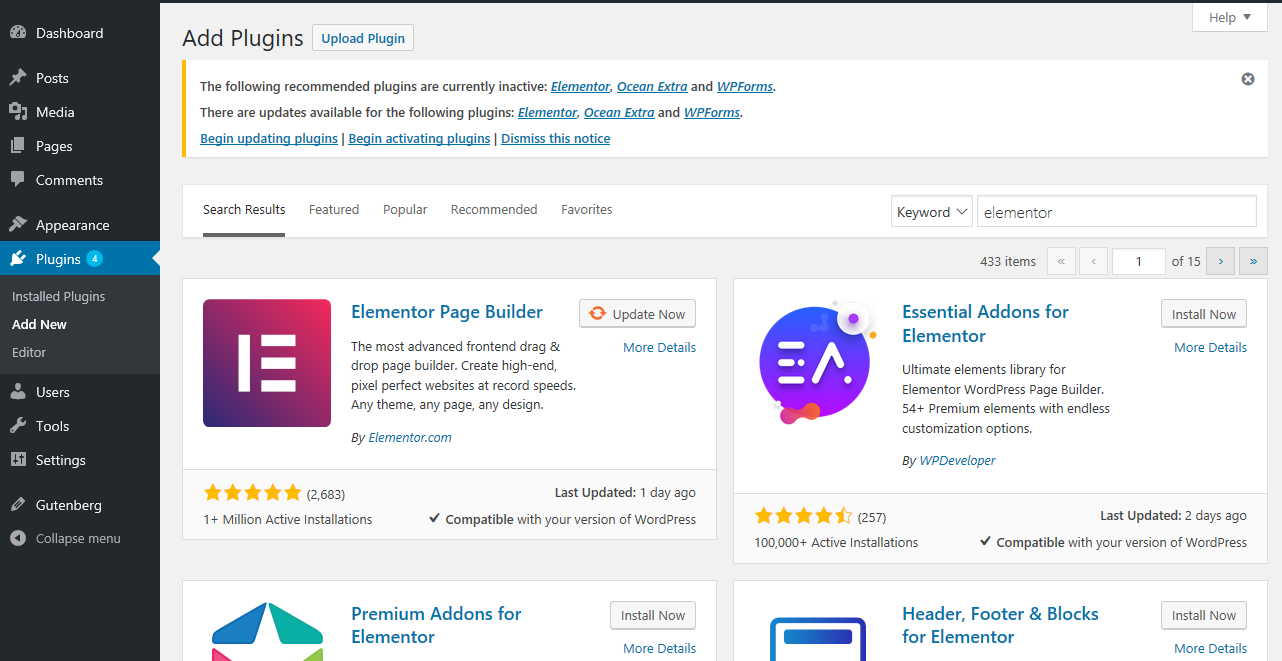Click the plugin search field containing elementor
The height and width of the screenshot is (661, 1282).
(1116, 212)
